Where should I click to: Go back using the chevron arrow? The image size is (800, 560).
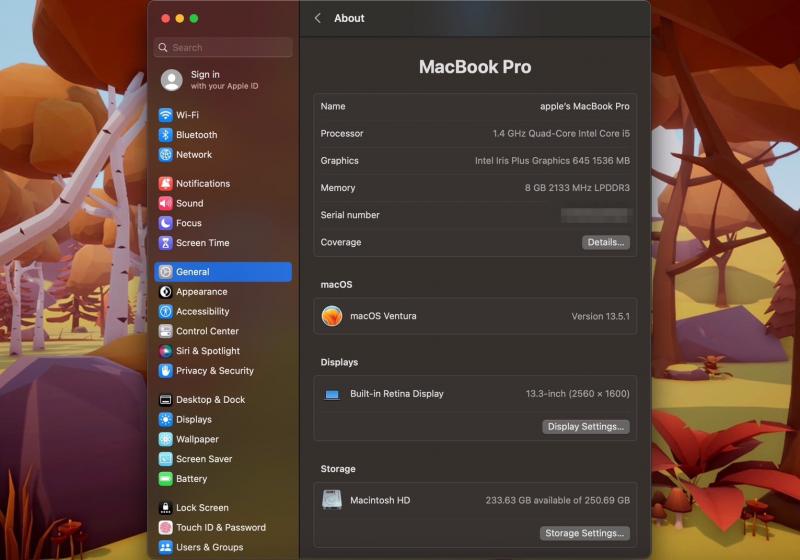pos(317,18)
